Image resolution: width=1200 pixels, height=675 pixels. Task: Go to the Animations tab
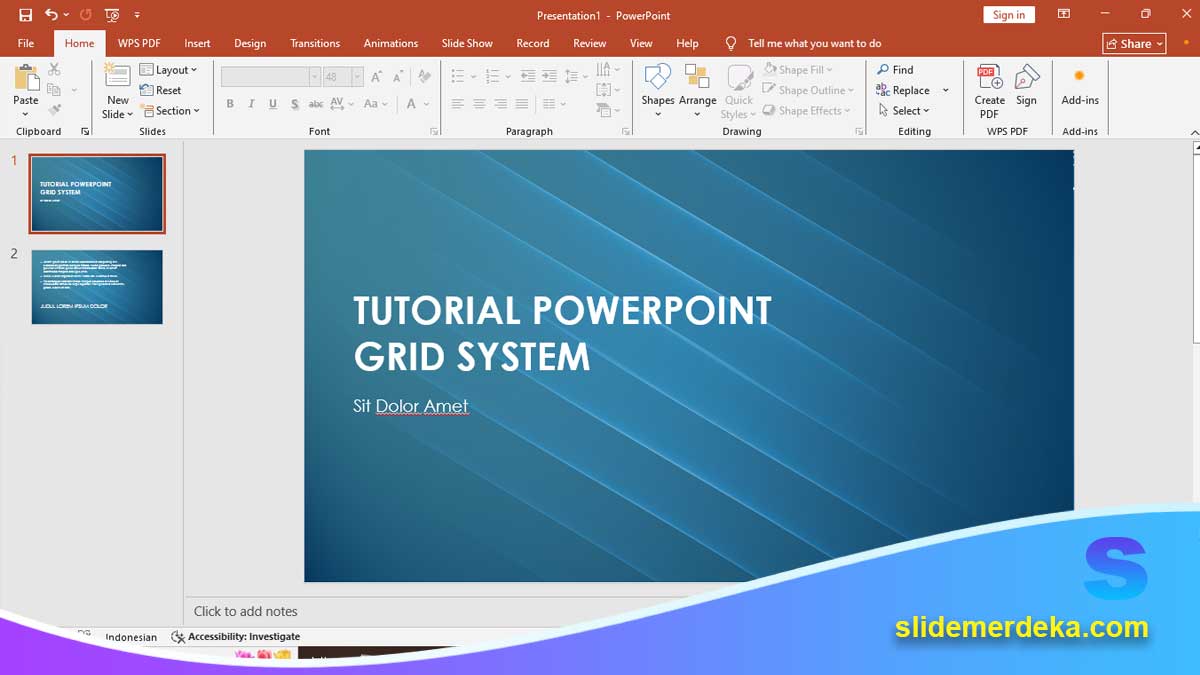tap(391, 43)
